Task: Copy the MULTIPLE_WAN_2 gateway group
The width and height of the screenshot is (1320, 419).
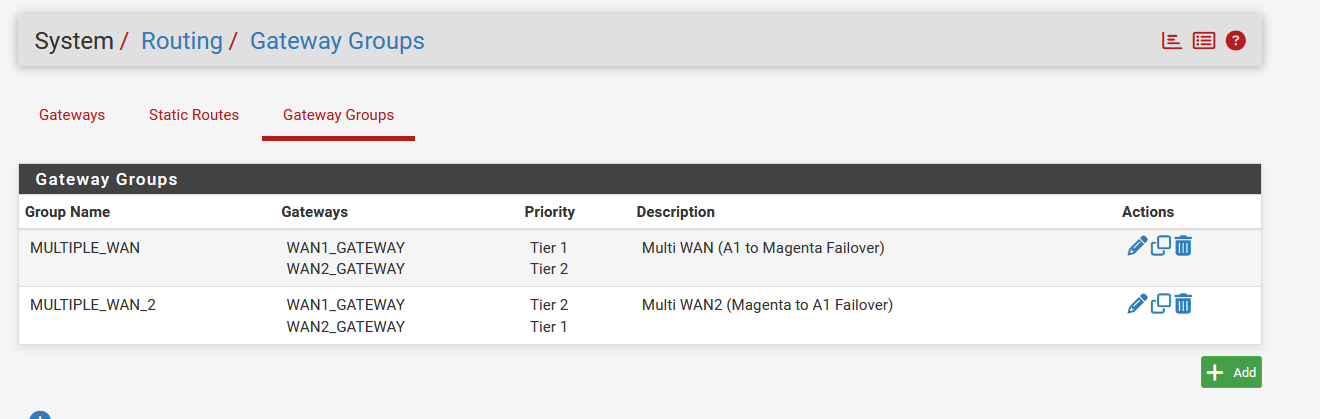Action: [1160, 304]
